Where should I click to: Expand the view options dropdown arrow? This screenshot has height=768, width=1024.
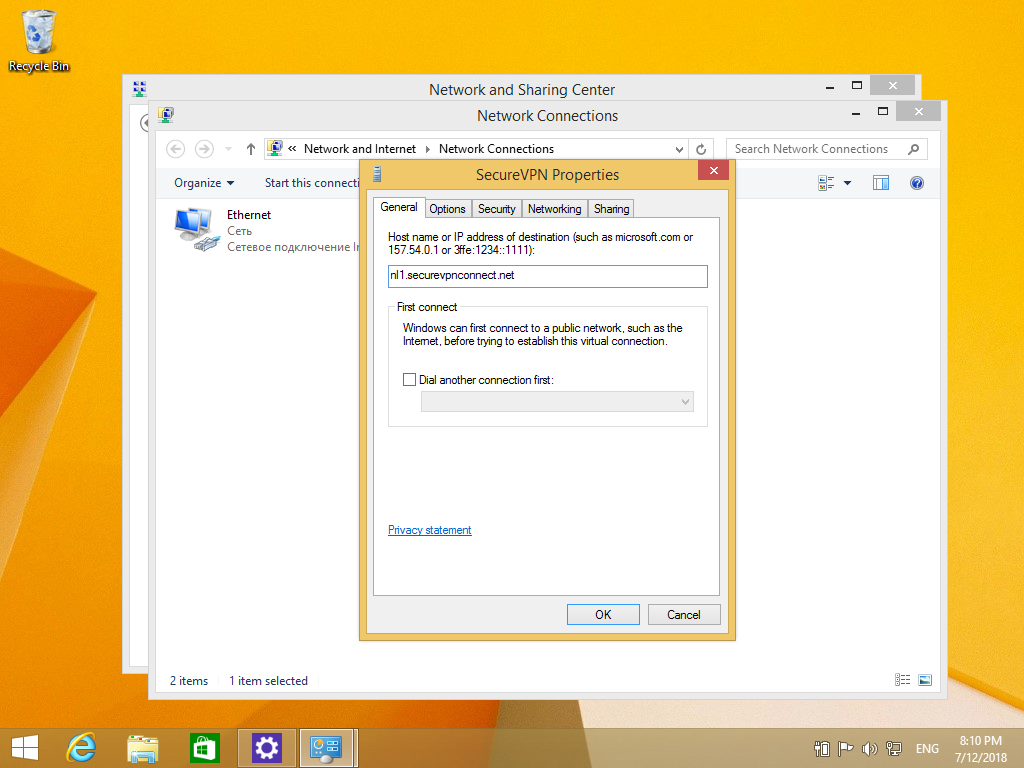(x=847, y=183)
